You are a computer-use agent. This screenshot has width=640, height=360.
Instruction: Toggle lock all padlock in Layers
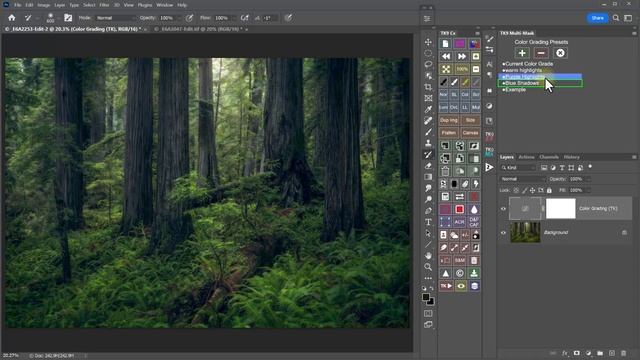click(549, 190)
